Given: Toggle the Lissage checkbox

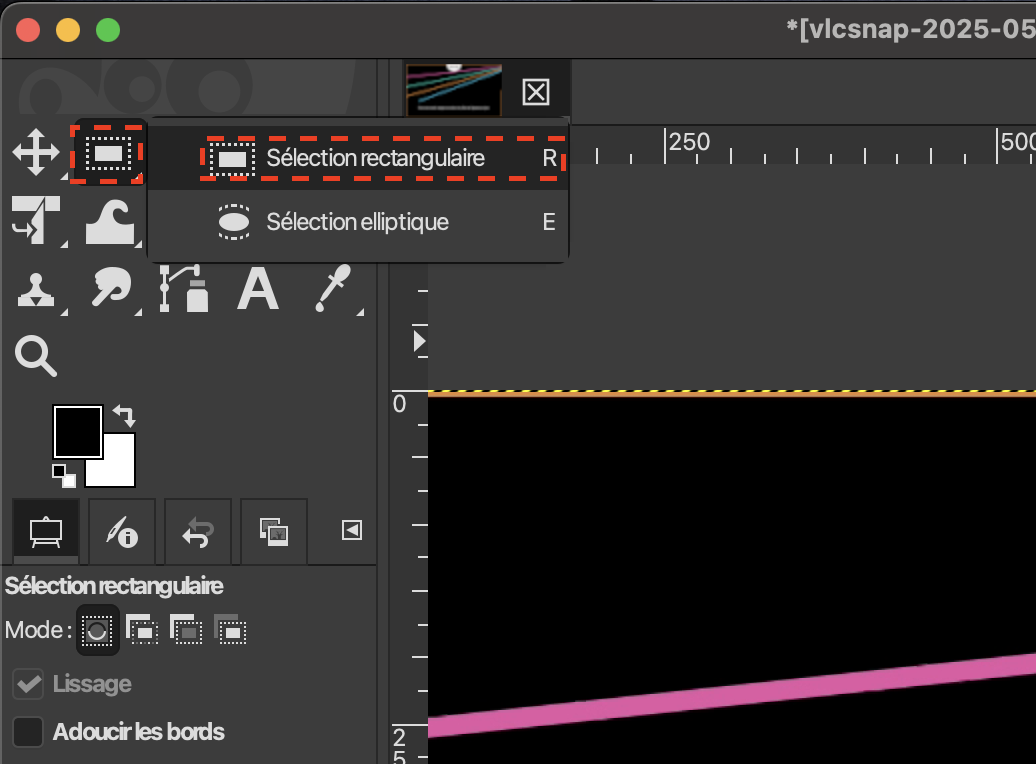Looking at the screenshot, I should (x=28, y=685).
